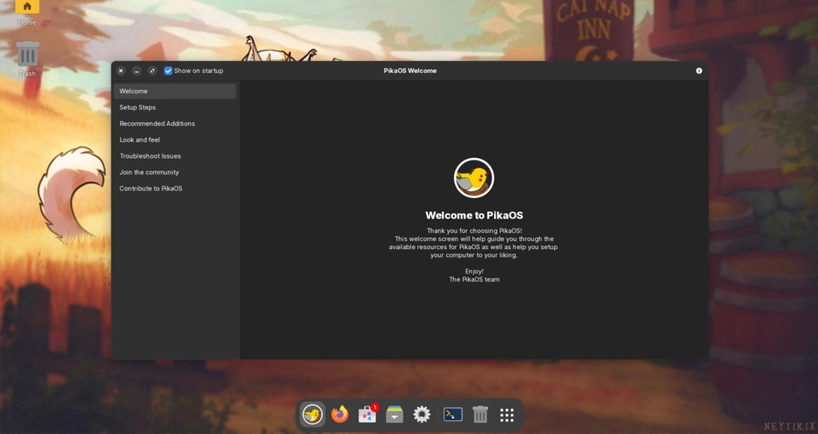Select Join the community in the sidebar

click(149, 172)
